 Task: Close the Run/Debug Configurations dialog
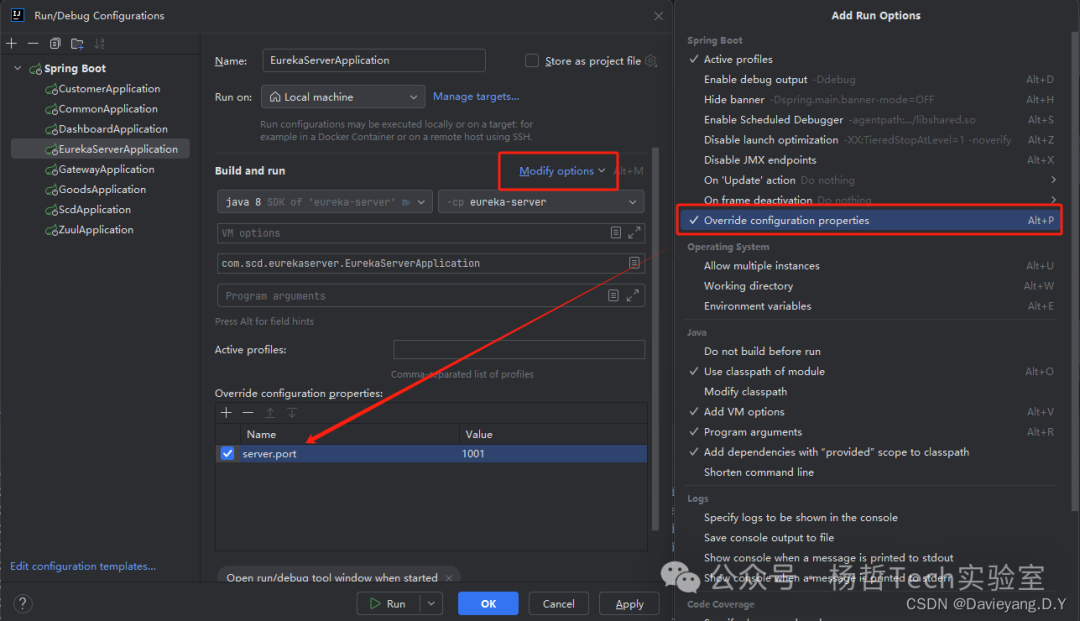pyautogui.click(x=658, y=16)
